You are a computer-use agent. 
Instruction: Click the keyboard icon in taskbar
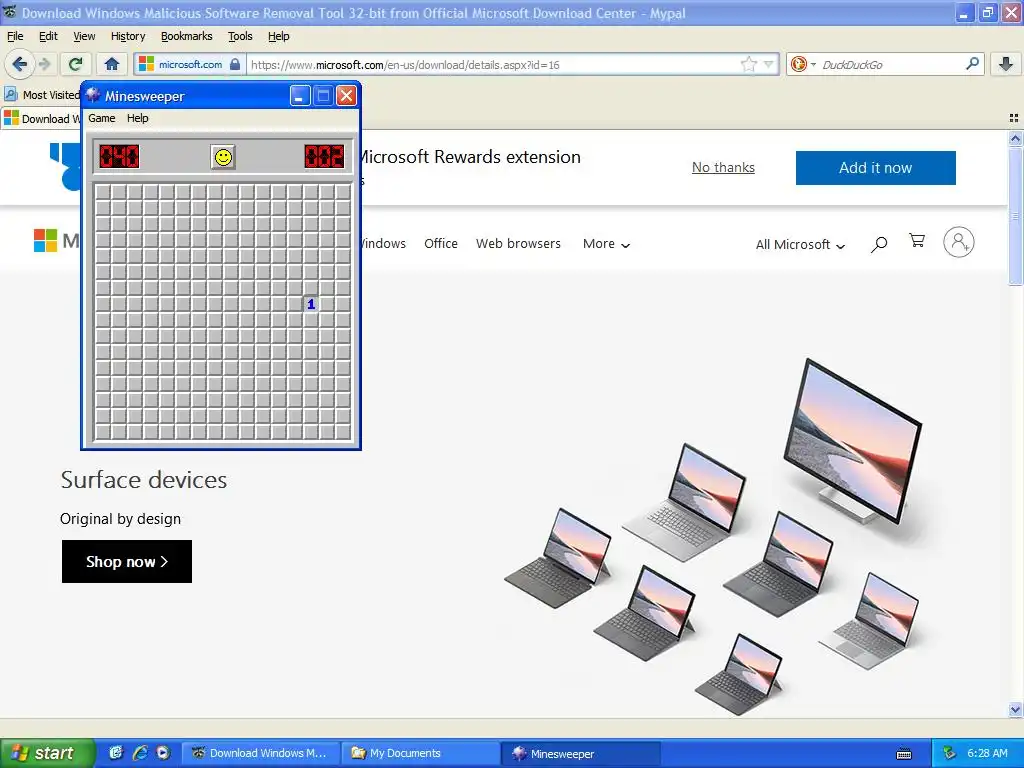tap(904, 754)
